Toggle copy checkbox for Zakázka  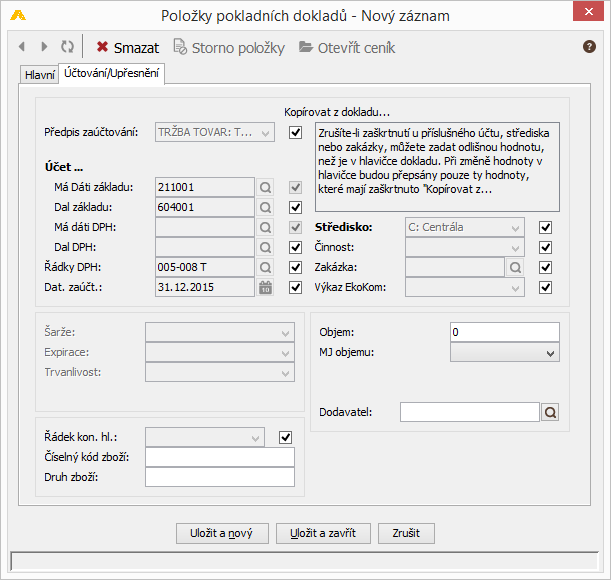click(546, 267)
